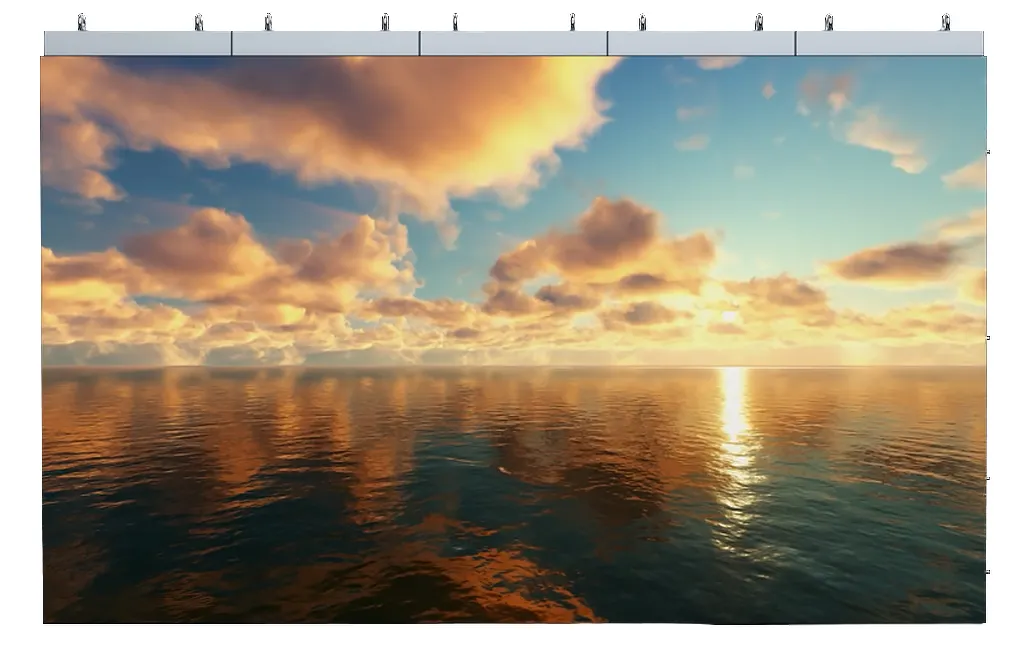Select the left hook on the middle hanging bar

[455, 22]
